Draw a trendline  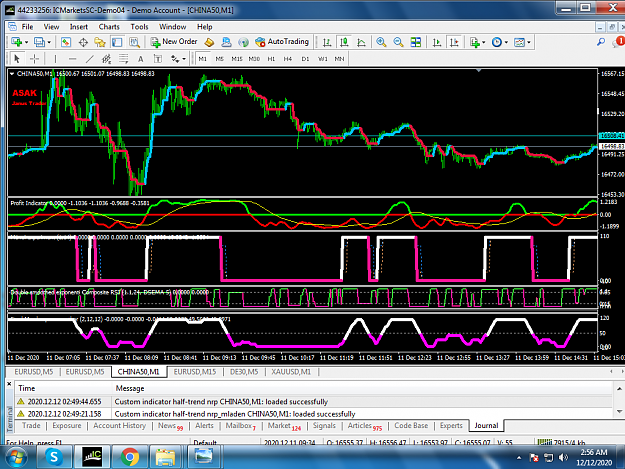[x=90, y=59]
